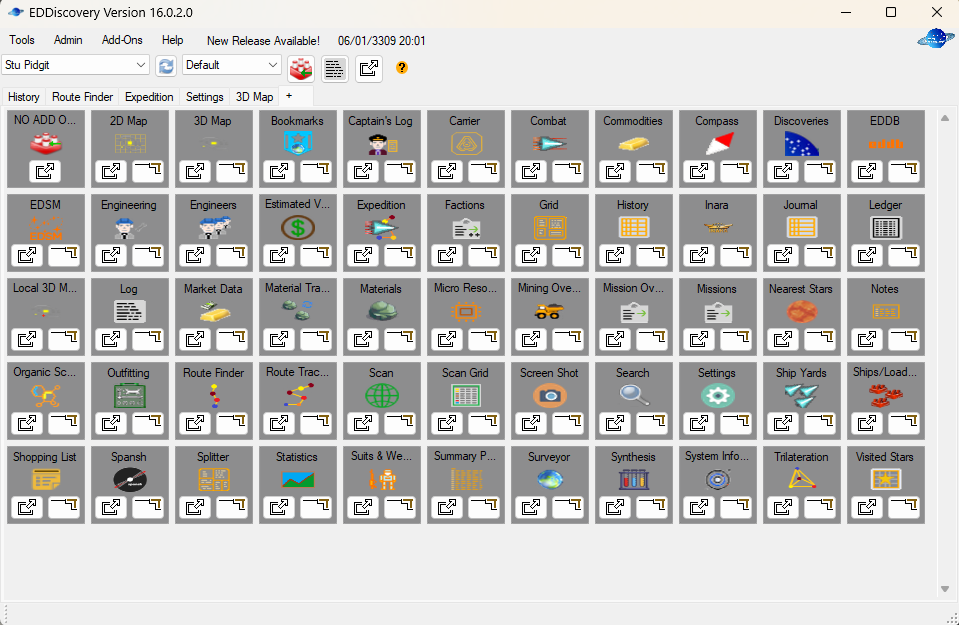Image resolution: width=959 pixels, height=625 pixels.
Task: Pop out Market Data into a window
Action: point(195,339)
